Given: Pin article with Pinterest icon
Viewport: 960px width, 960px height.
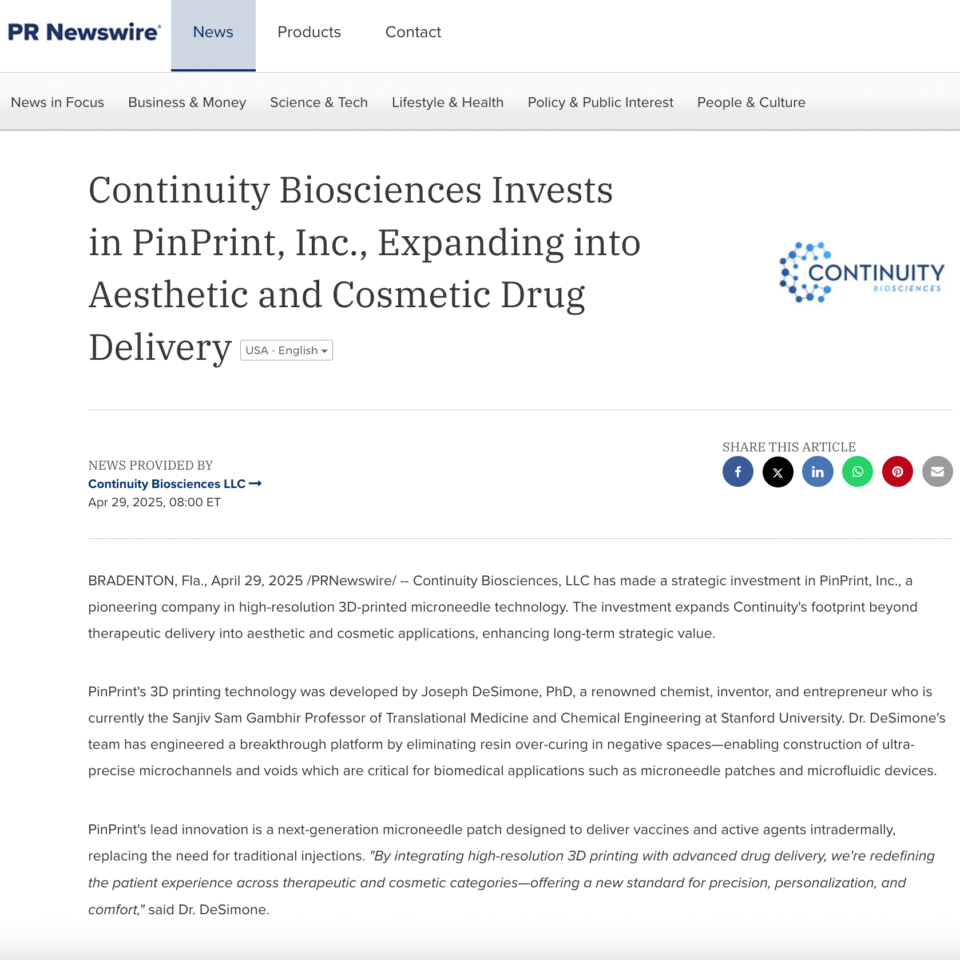Looking at the screenshot, I should pyautogui.click(x=897, y=471).
